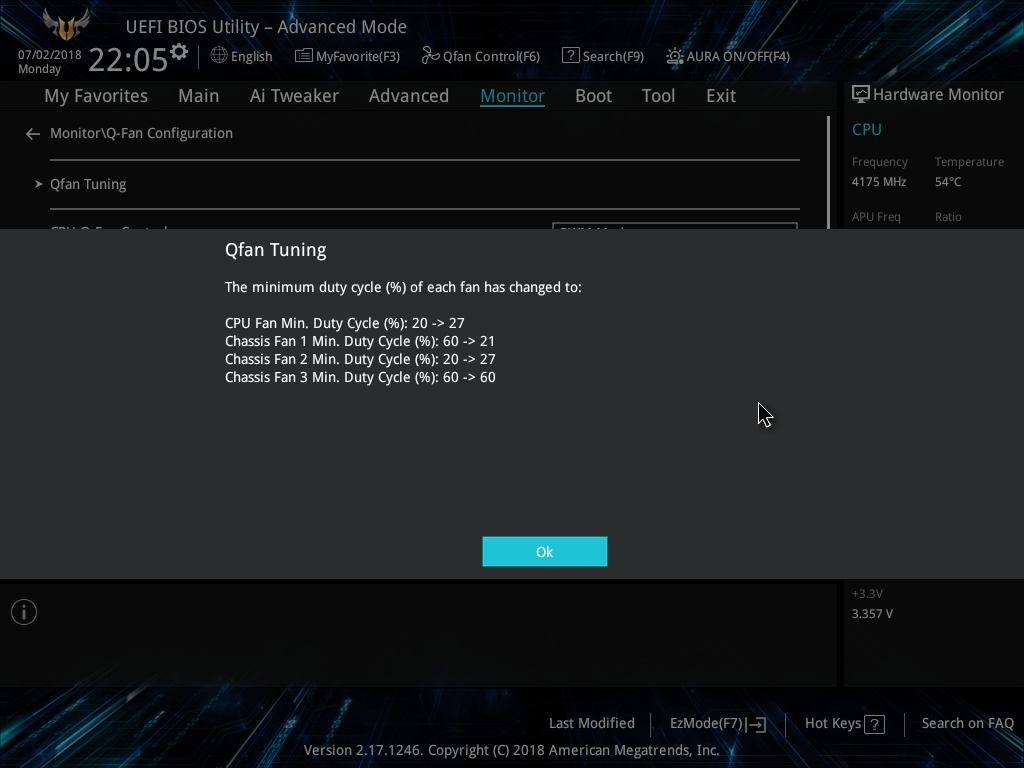
Task: Click the Ok button in Qfan Tuning dialog
Action: (x=545, y=552)
